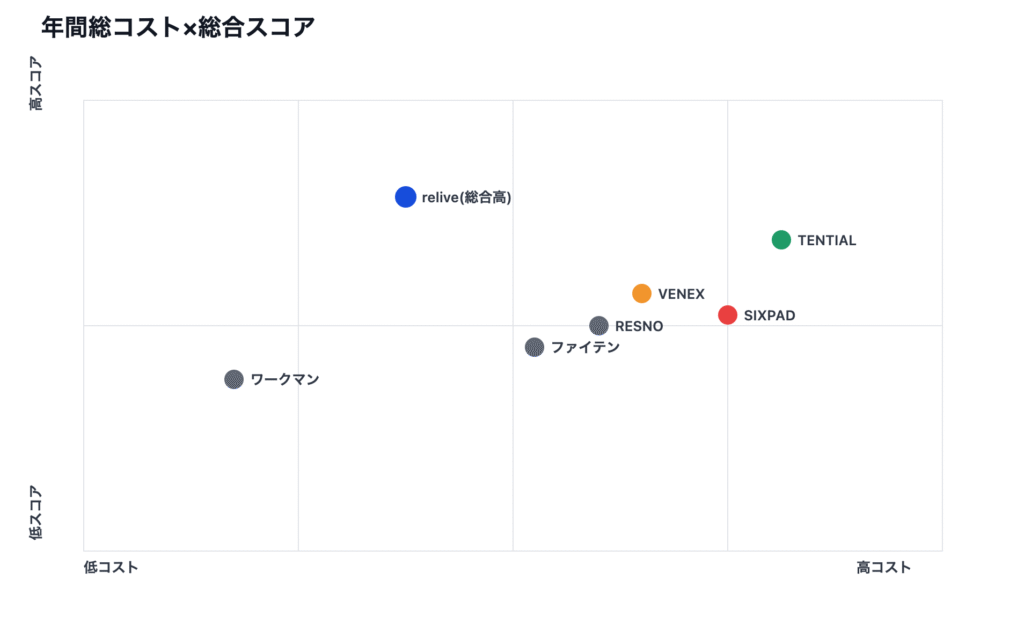The height and width of the screenshot is (631, 1024).
Task: Click the orange VENEX dot
Action: 642,293
